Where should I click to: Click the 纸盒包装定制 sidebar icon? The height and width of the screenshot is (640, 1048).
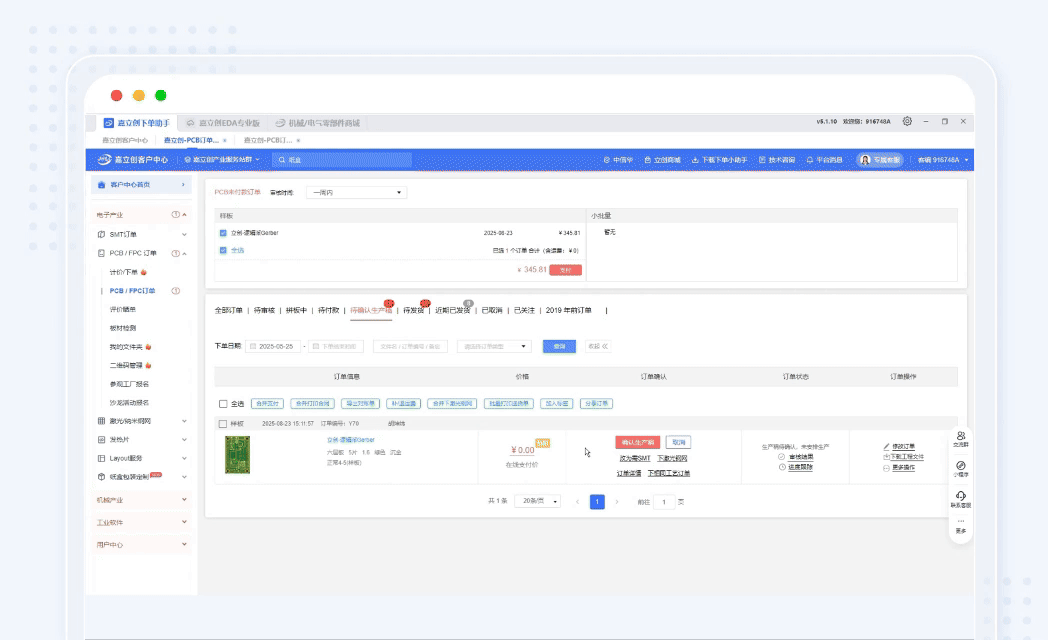pos(102,477)
